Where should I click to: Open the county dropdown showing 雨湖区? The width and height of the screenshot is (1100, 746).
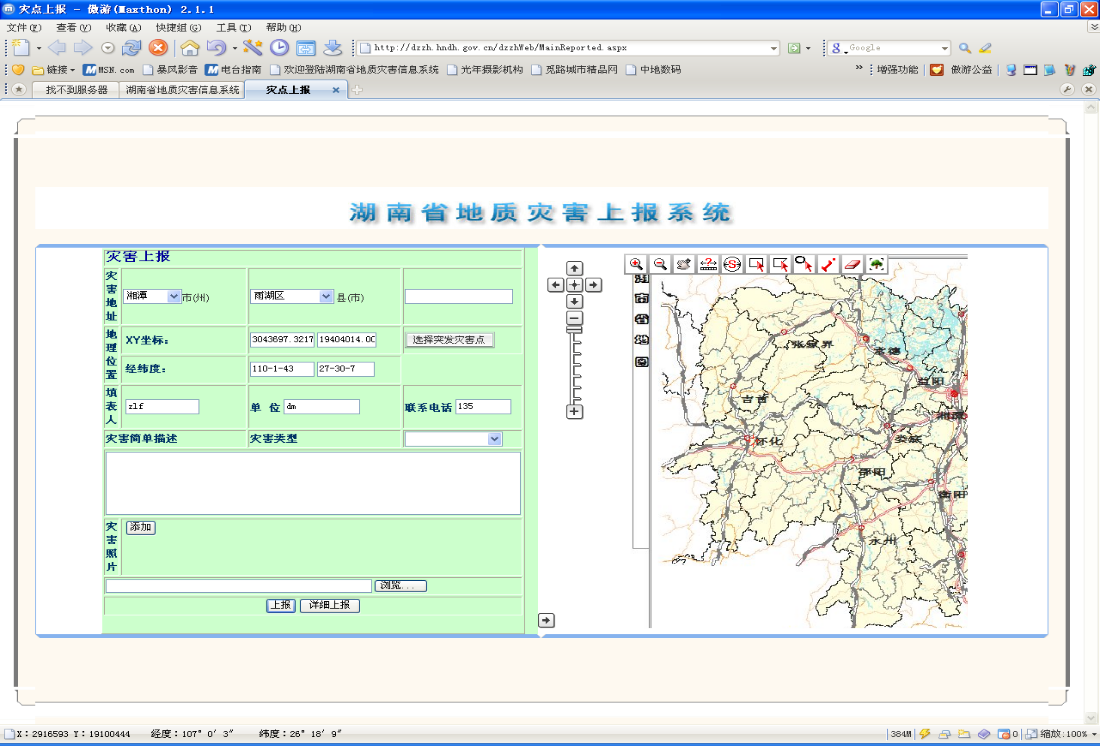[x=291, y=297]
